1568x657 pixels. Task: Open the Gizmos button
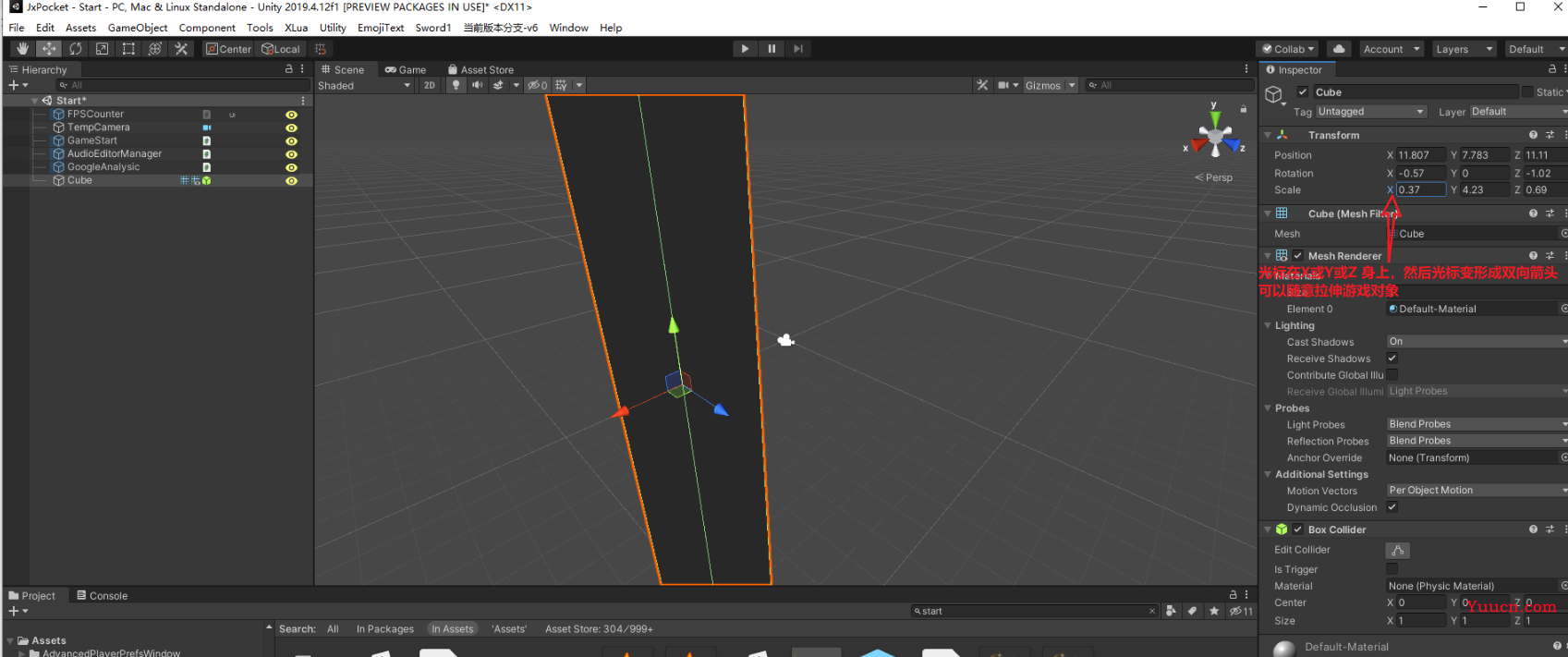[1043, 85]
